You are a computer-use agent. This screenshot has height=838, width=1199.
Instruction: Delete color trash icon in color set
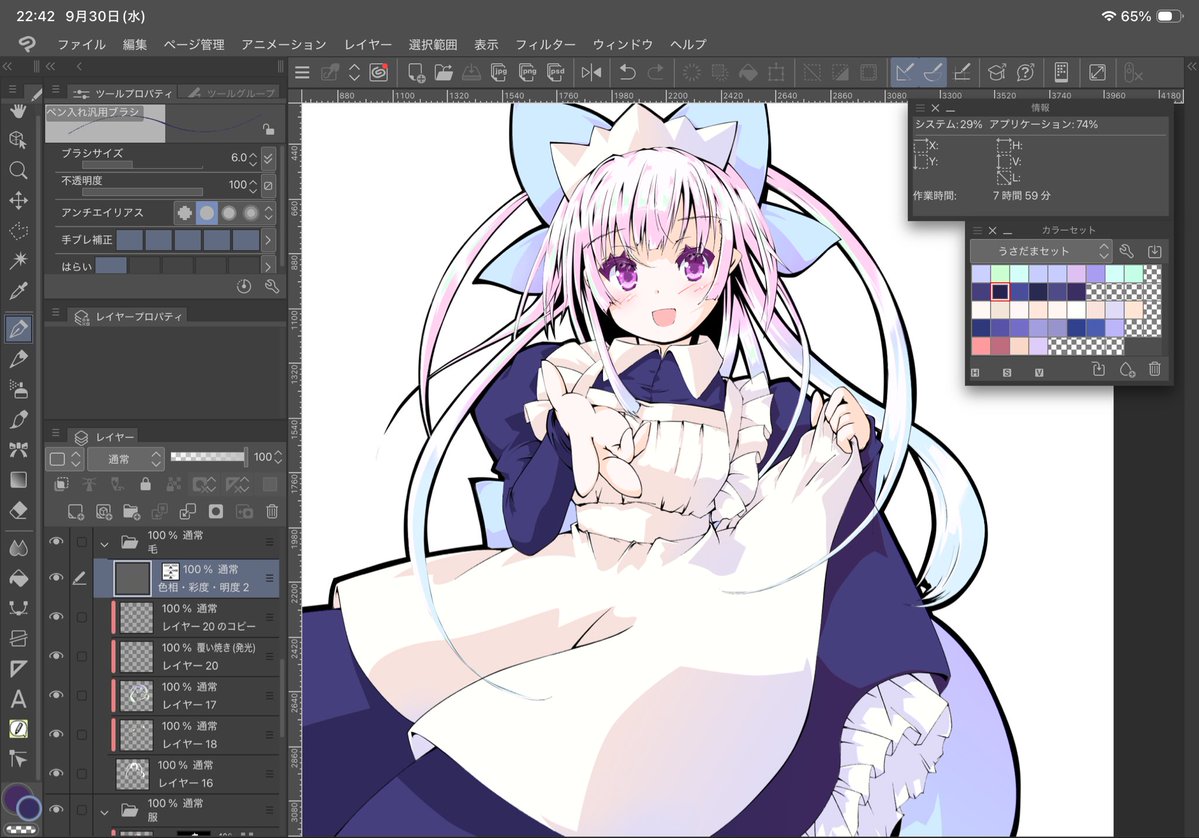(x=1155, y=369)
